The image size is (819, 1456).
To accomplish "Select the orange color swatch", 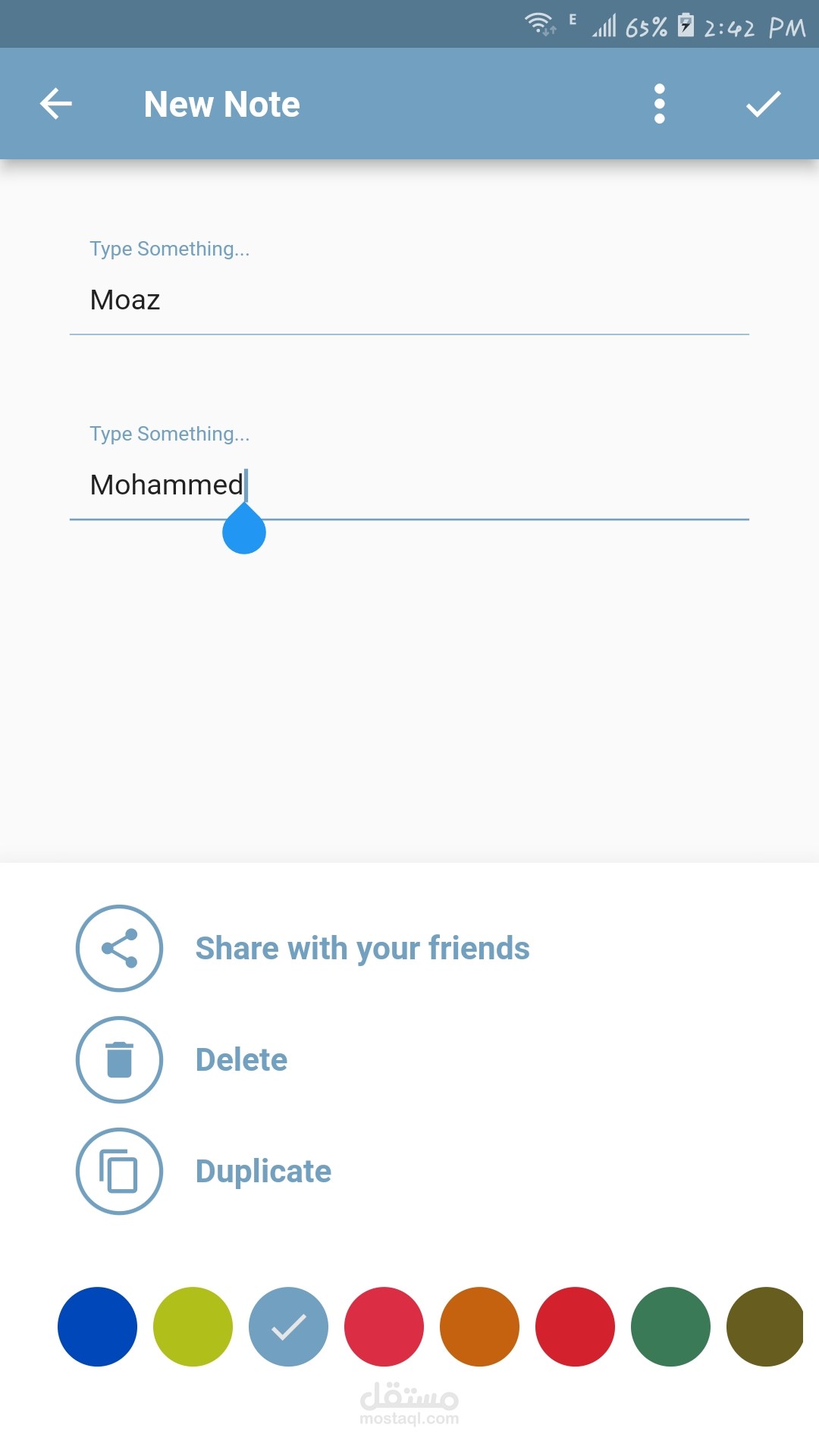I will (x=479, y=1326).
